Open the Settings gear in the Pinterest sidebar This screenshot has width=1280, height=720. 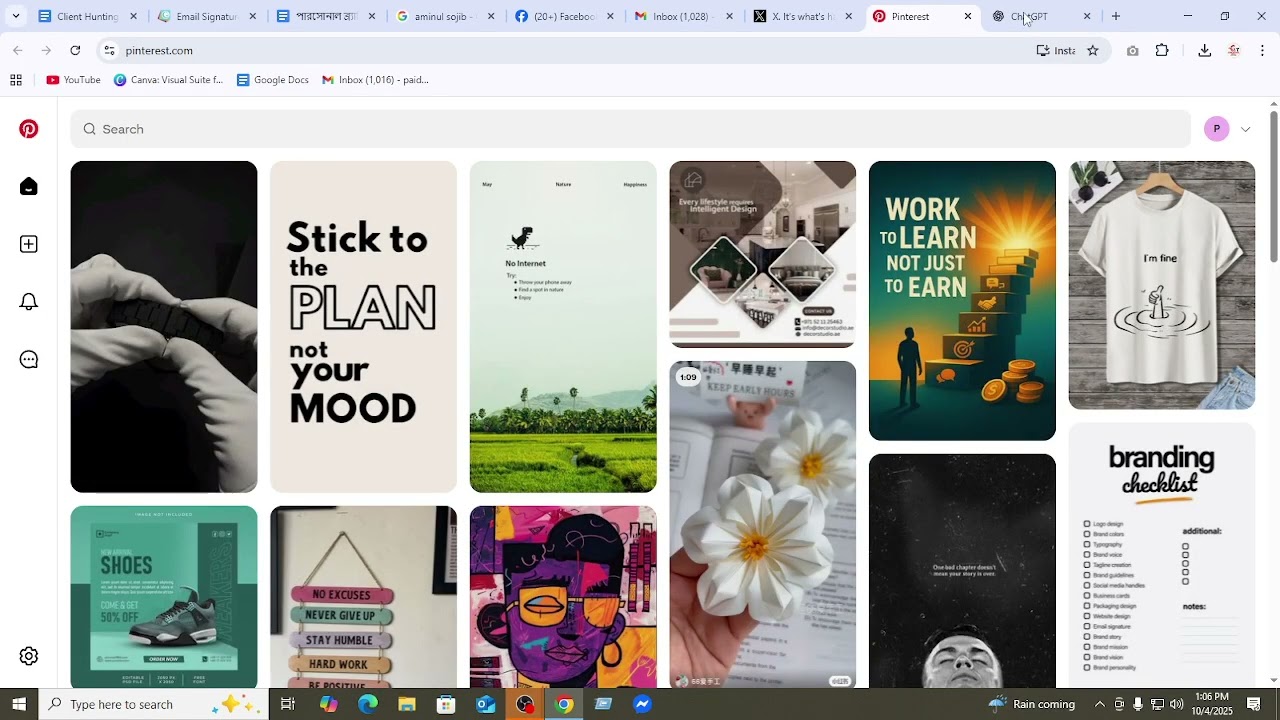(x=29, y=656)
